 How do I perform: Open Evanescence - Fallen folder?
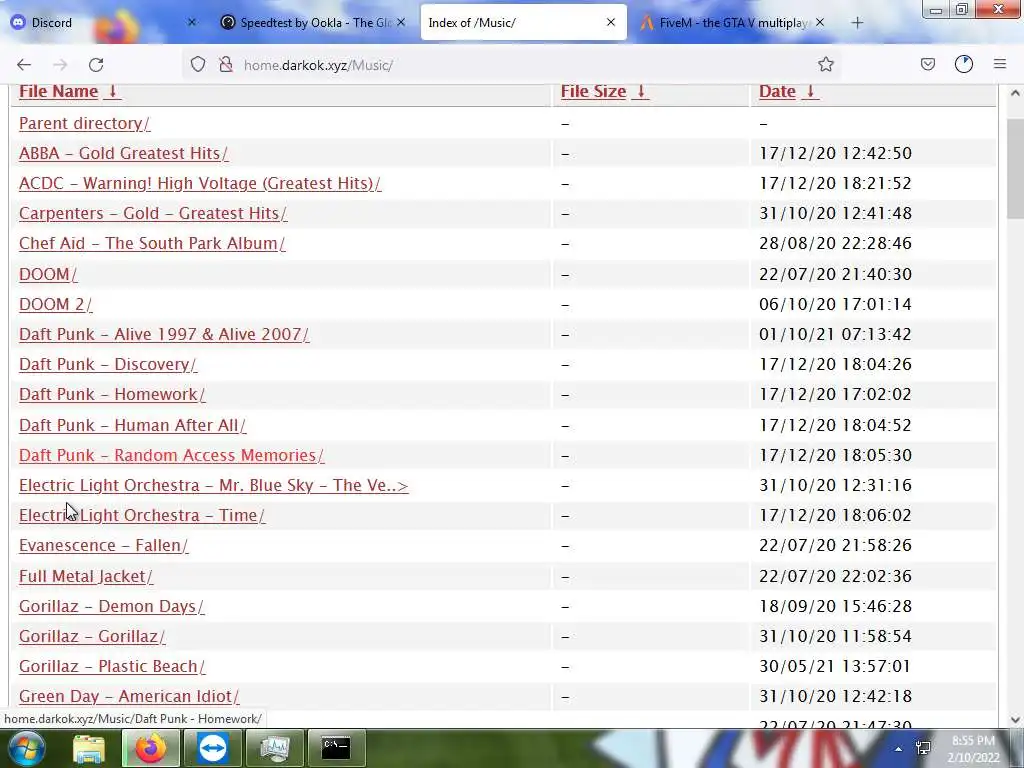[103, 545]
